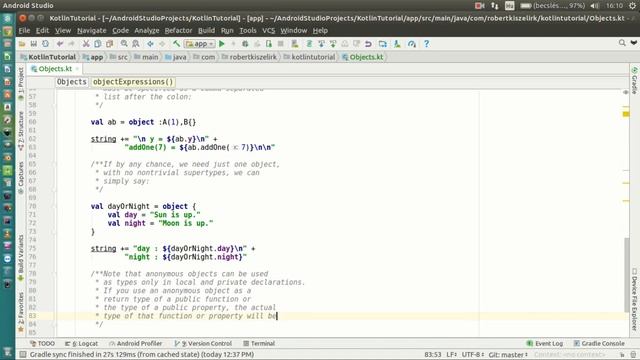Click the Synchronize toolbar icon
Viewport: 640px width, 360px height.
click(45, 44)
